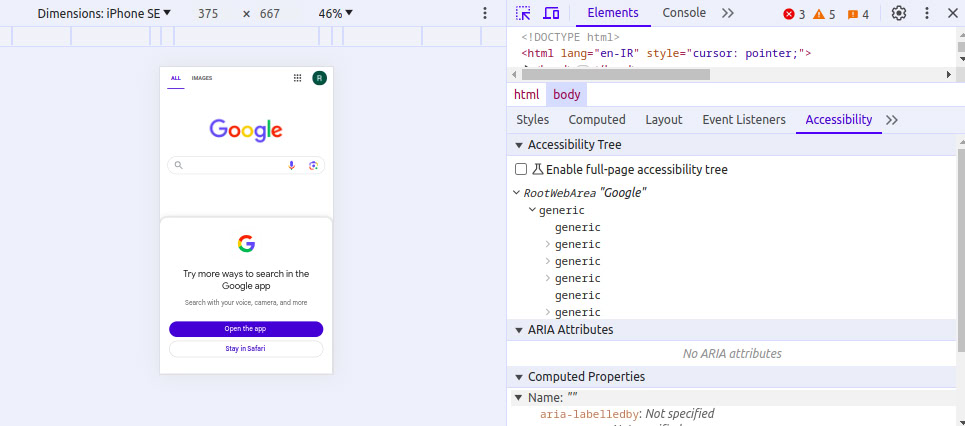
Task: Show more DevTools panels chevron
Action: coord(728,13)
